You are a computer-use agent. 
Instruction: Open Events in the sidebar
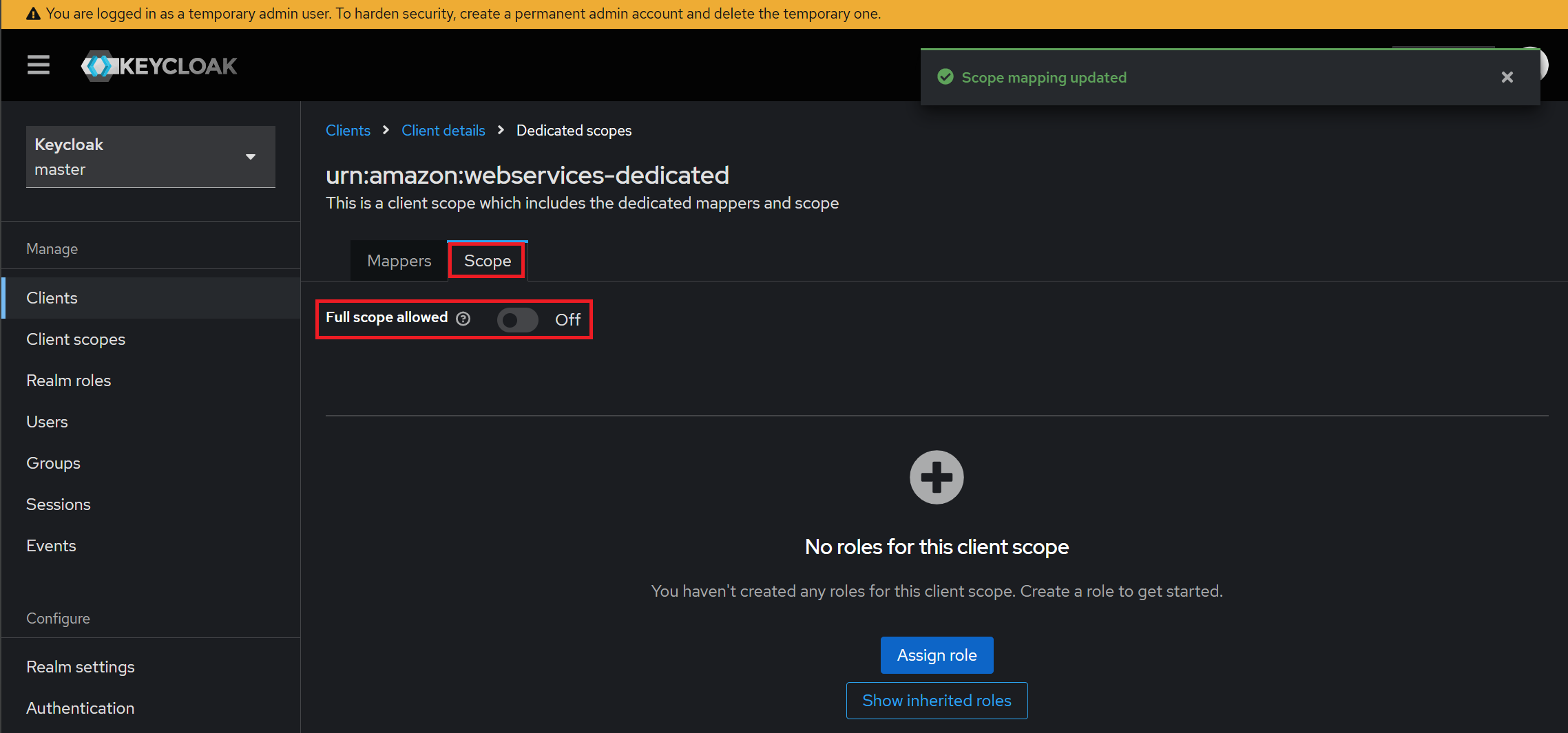151,546
